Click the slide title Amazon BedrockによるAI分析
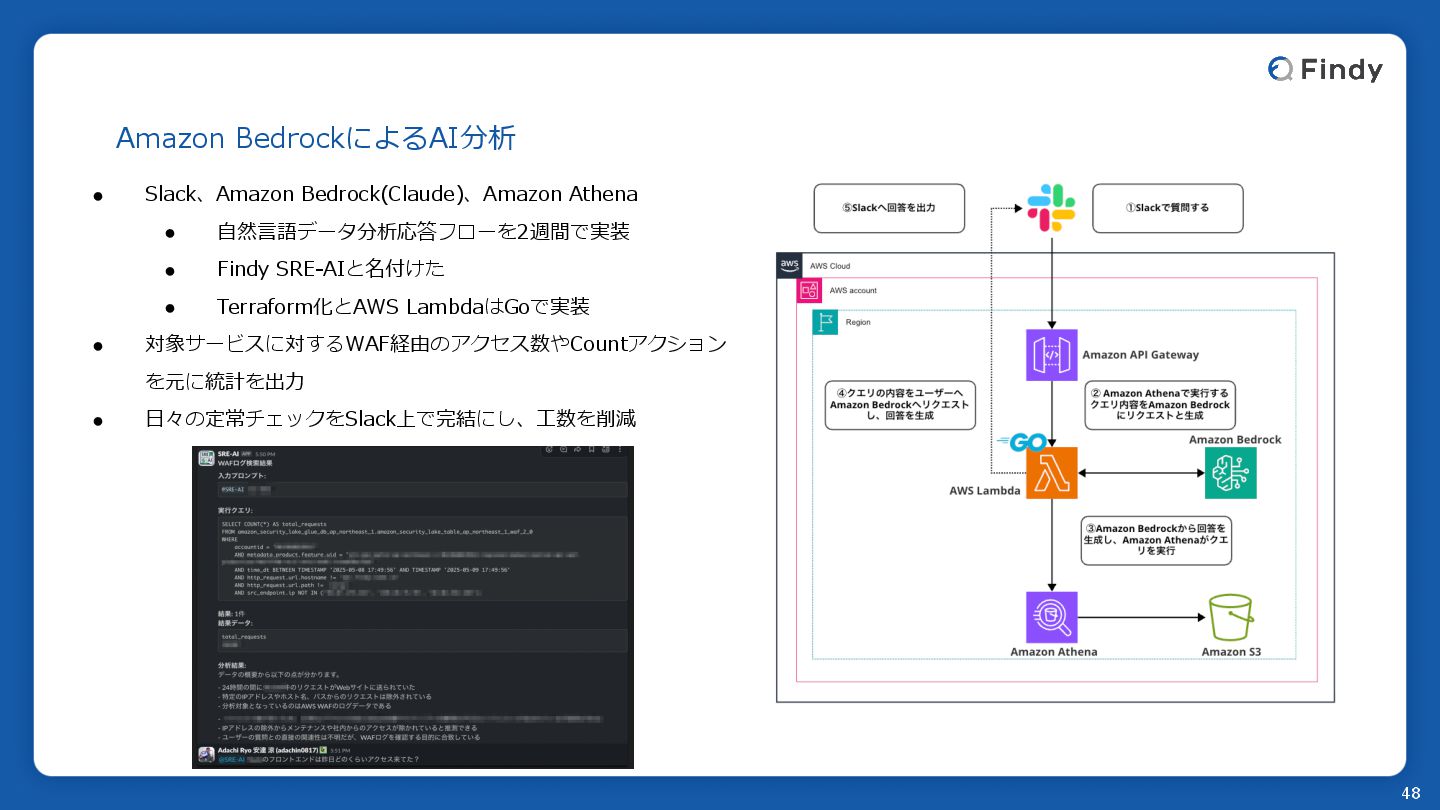Screen dimensions: 1440x810 [x=316, y=138]
